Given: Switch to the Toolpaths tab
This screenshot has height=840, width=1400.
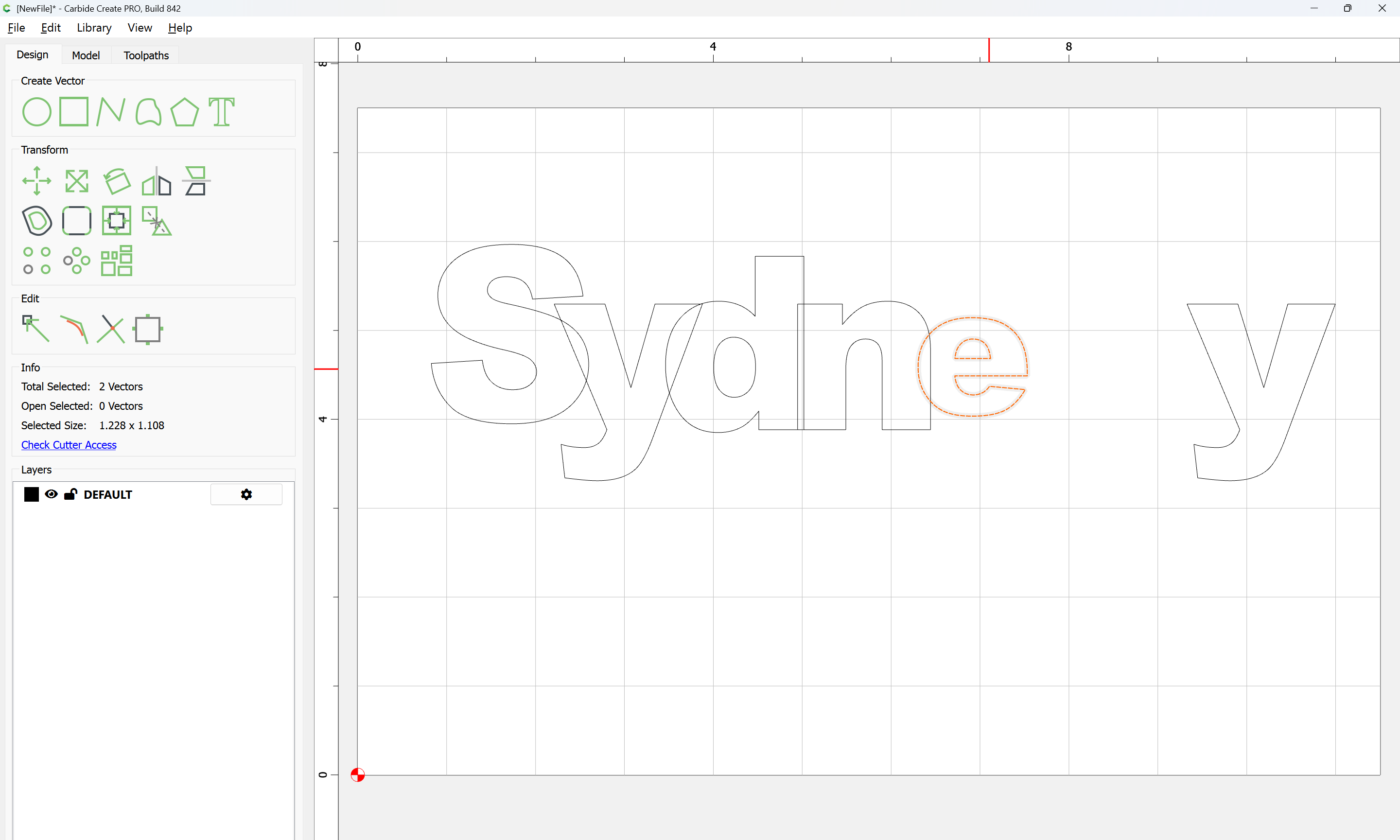Looking at the screenshot, I should tap(146, 55).
